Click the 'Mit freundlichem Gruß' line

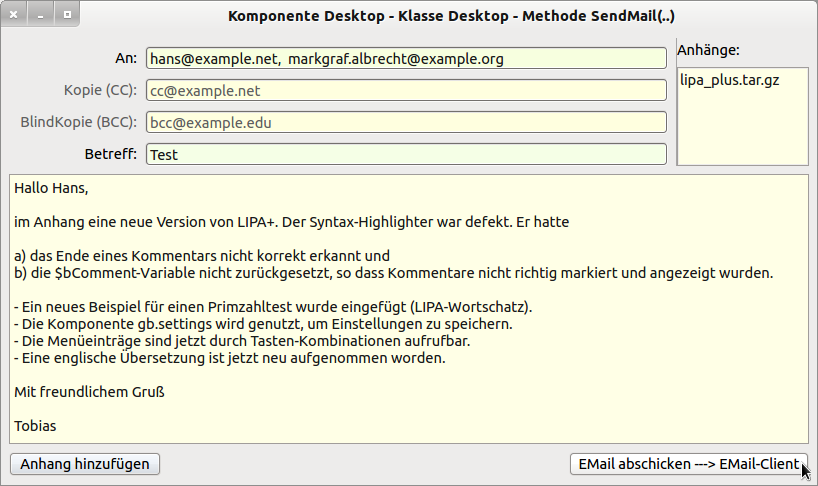click(x=89, y=392)
